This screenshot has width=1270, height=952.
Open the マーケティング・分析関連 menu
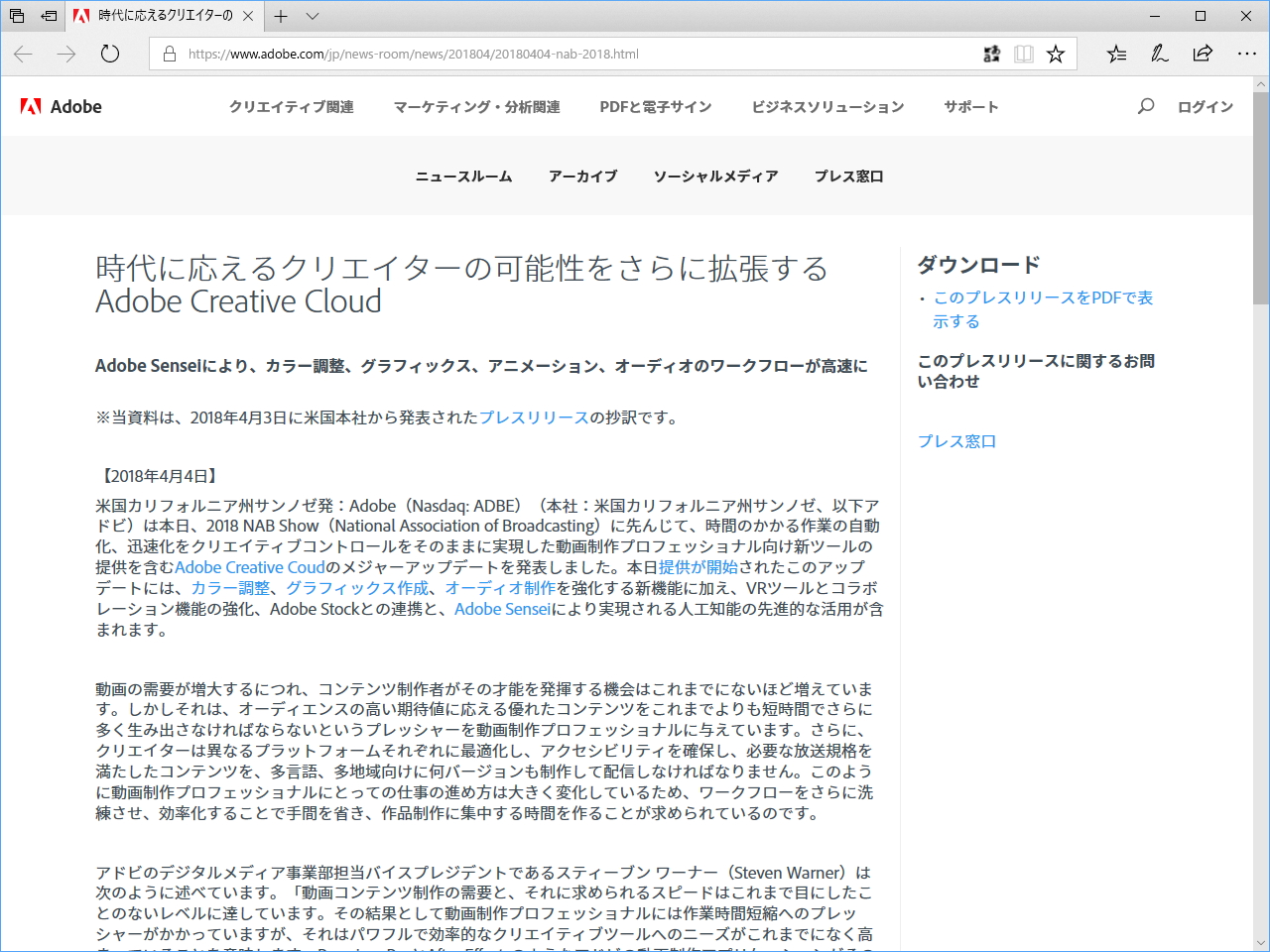[477, 107]
